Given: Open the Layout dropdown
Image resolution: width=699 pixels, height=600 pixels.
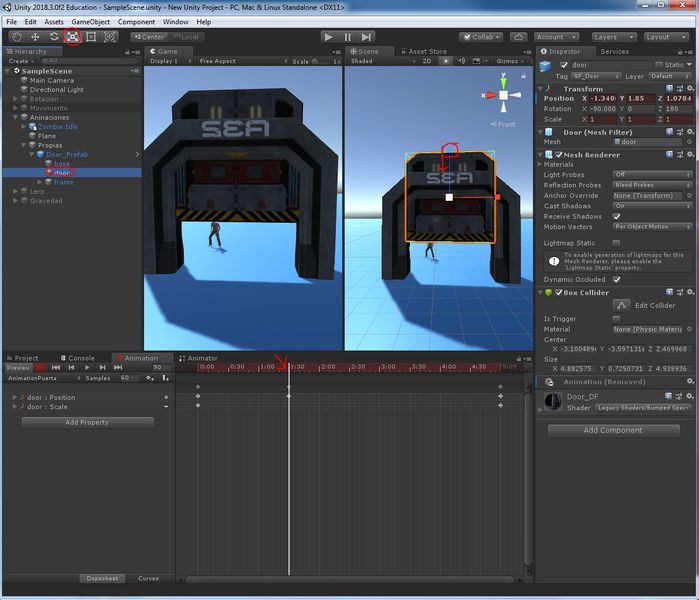Looking at the screenshot, I should coord(666,37).
